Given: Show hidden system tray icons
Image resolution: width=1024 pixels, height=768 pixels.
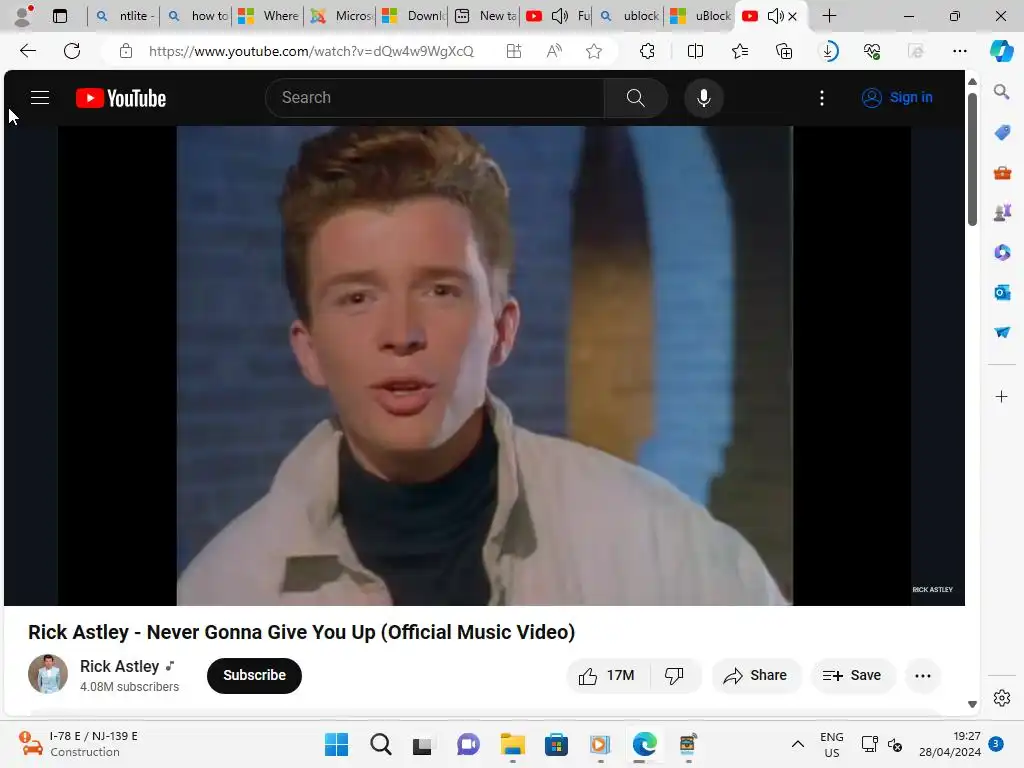Looking at the screenshot, I should (x=797, y=744).
